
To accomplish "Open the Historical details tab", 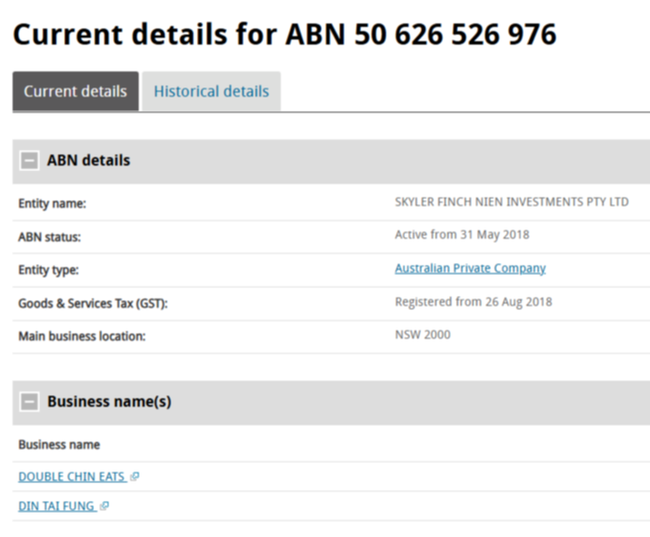I will pos(211,91).
